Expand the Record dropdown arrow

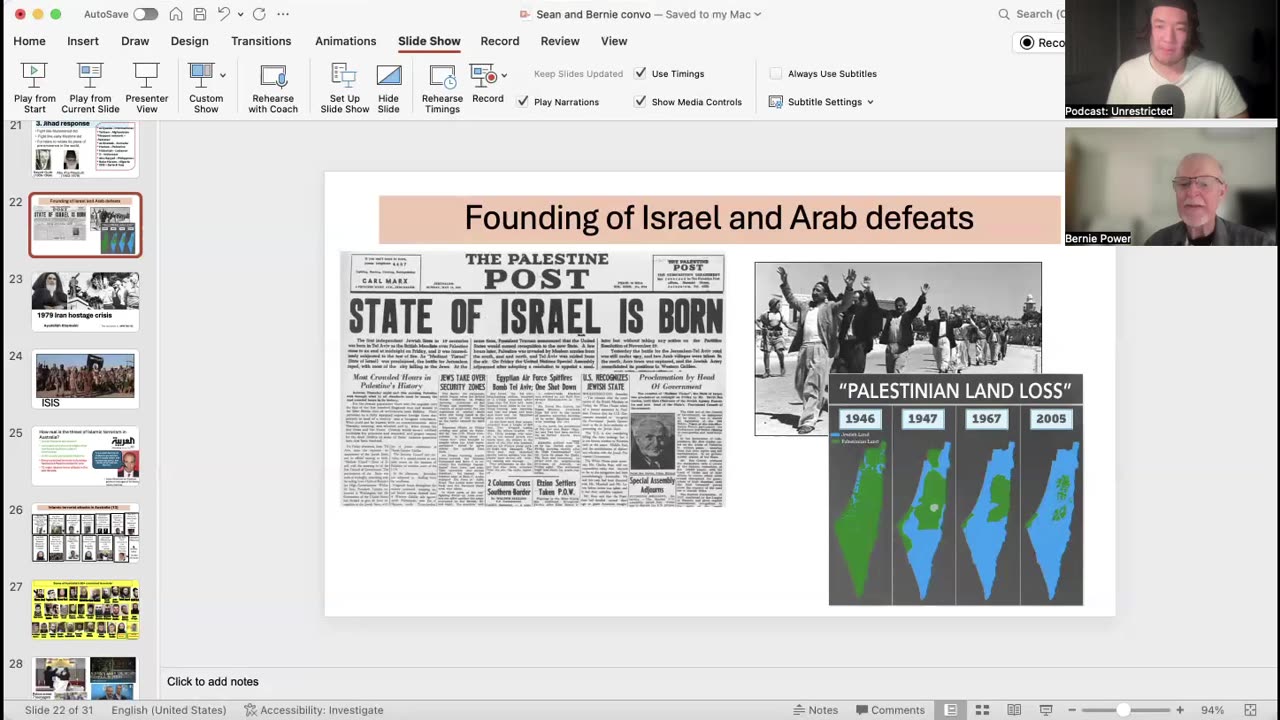point(504,75)
